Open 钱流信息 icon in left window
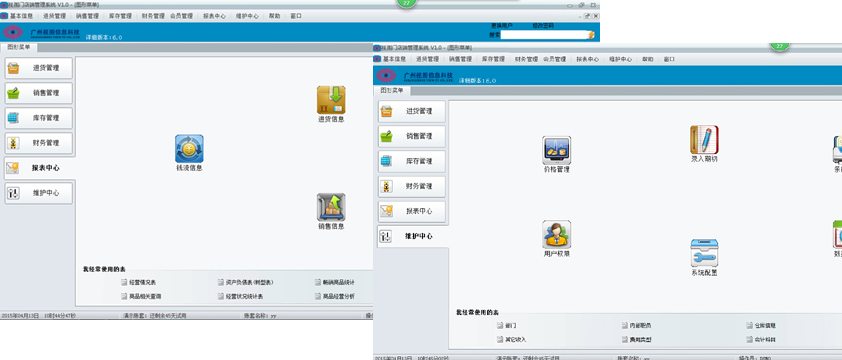The height and width of the screenshot is (360, 842). click(189, 149)
